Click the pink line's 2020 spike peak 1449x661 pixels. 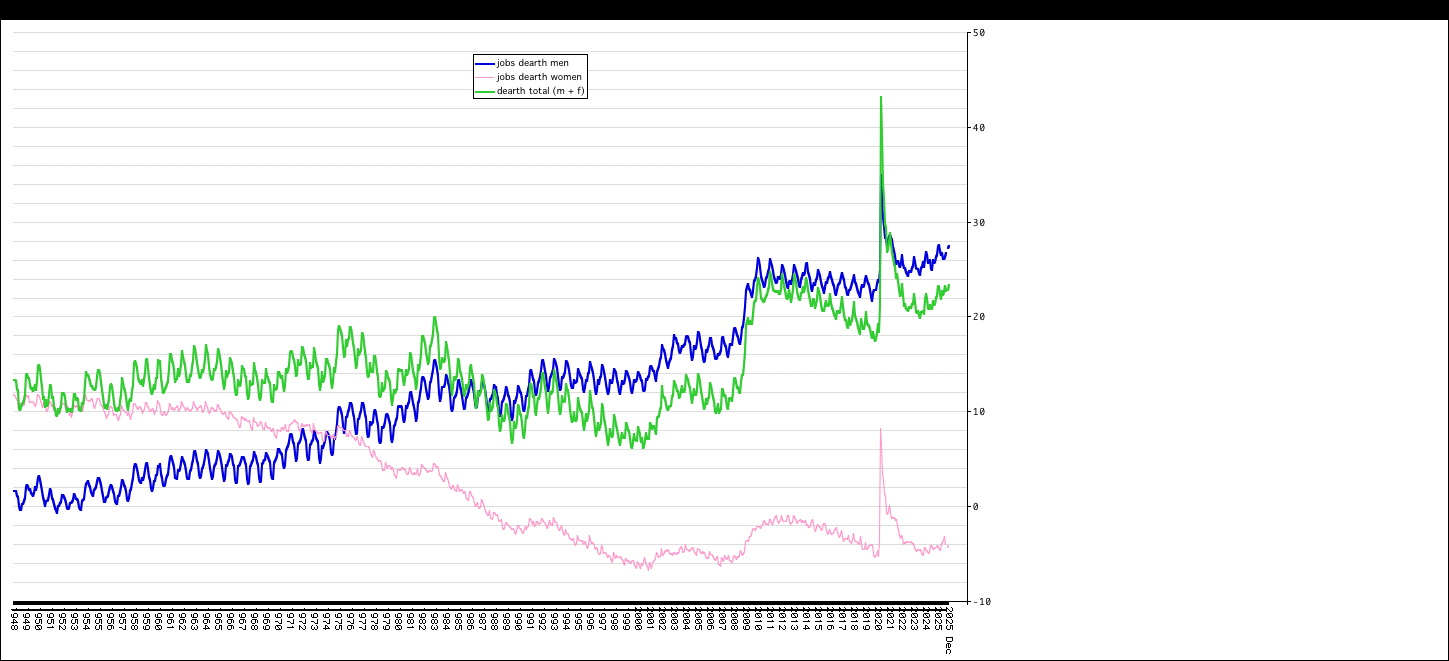coord(881,430)
